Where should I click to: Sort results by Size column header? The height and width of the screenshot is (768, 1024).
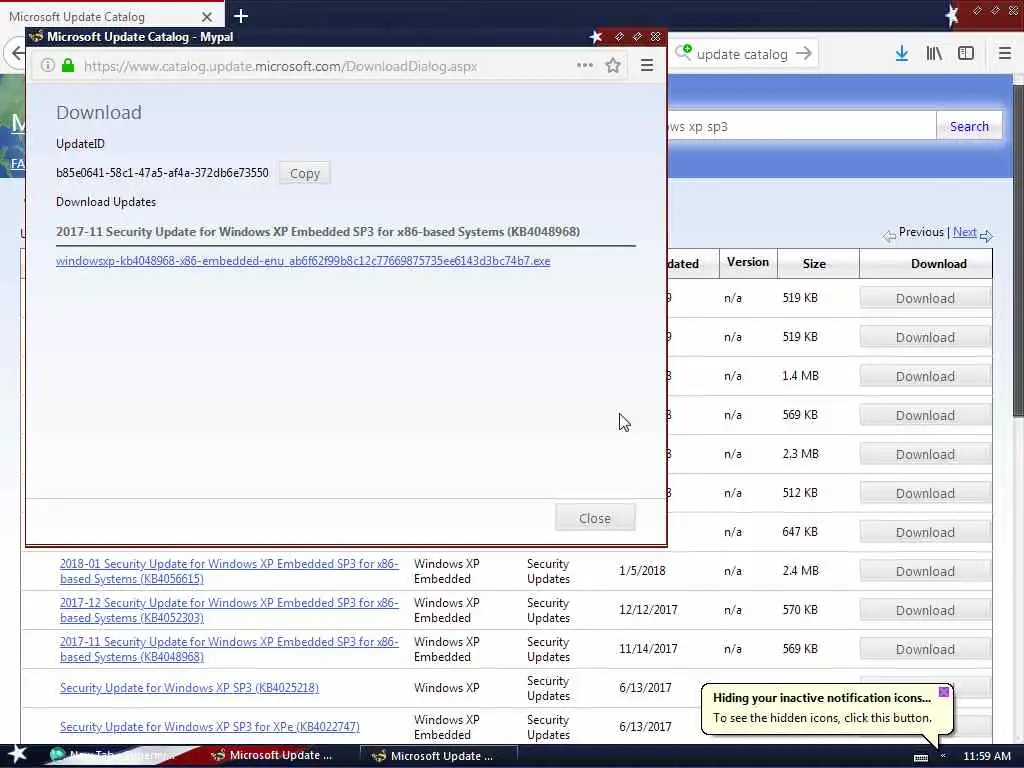point(814,264)
